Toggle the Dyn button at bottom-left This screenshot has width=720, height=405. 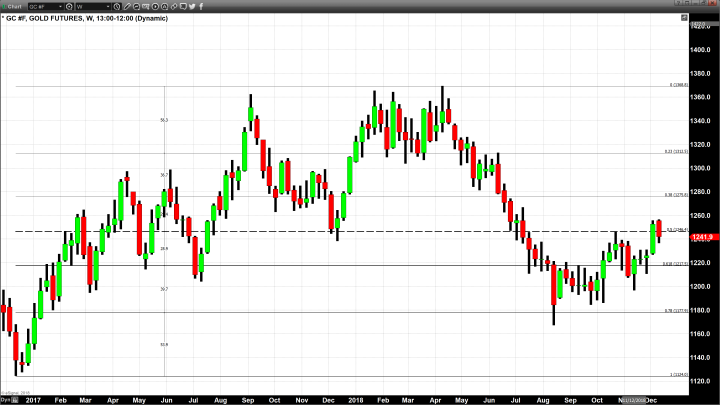(x=5, y=398)
